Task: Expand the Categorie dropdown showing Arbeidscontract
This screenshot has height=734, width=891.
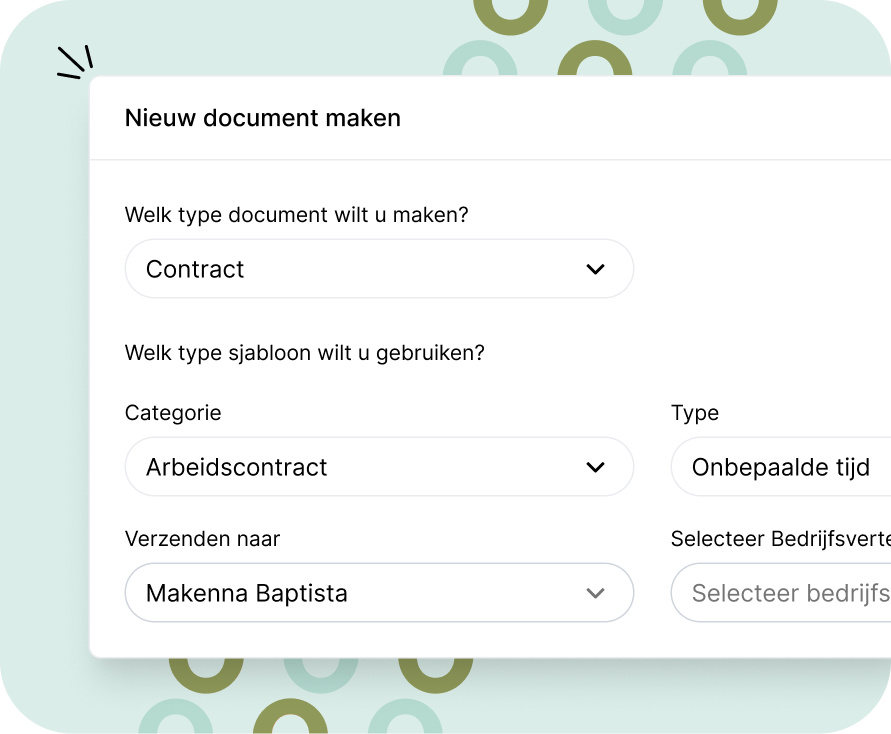Action: tap(379, 467)
